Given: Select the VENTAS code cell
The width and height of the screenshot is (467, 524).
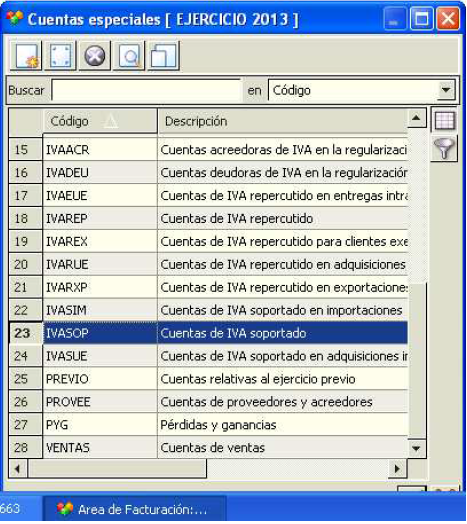Looking at the screenshot, I should pos(100,447).
